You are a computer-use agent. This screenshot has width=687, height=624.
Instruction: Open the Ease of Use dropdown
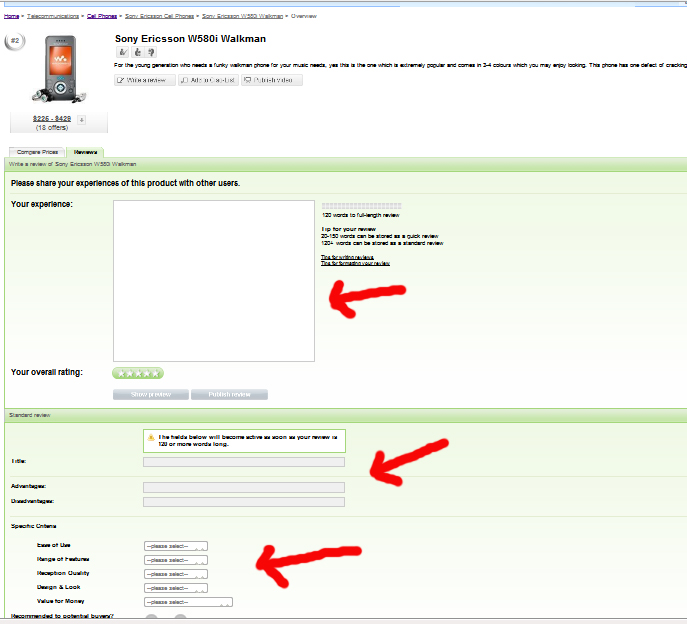176,546
